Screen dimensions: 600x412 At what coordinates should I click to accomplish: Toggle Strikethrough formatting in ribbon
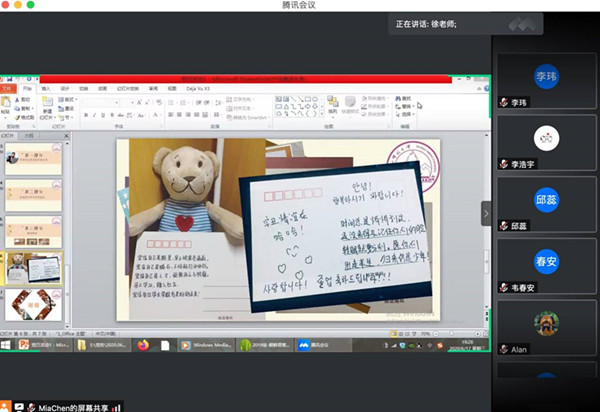pyautogui.click(x=120, y=115)
